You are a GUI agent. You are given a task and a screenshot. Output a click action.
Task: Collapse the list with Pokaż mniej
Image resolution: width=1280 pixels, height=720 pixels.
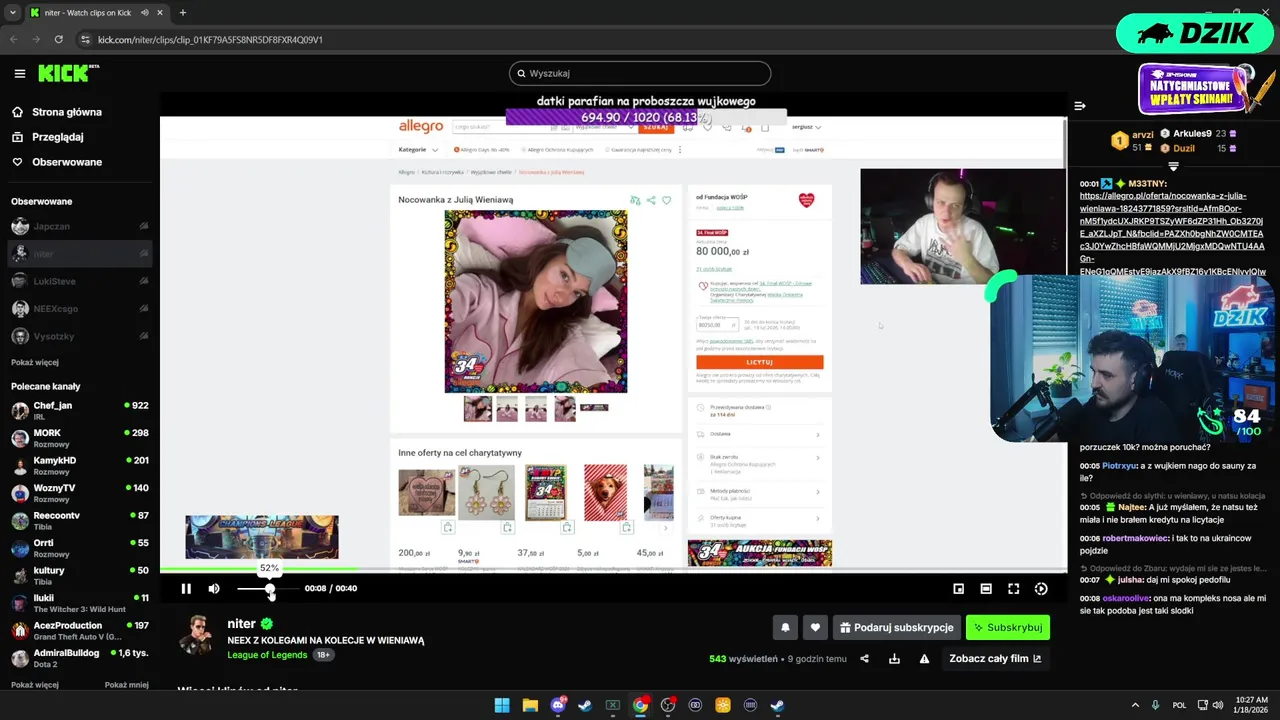click(x=127, y=685)
